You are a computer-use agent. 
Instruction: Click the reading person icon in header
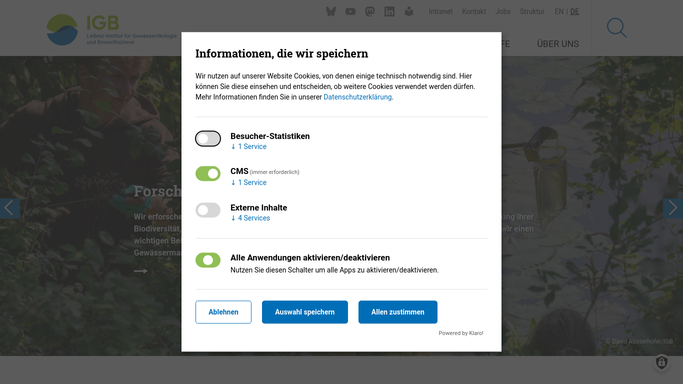pos(409,12)
